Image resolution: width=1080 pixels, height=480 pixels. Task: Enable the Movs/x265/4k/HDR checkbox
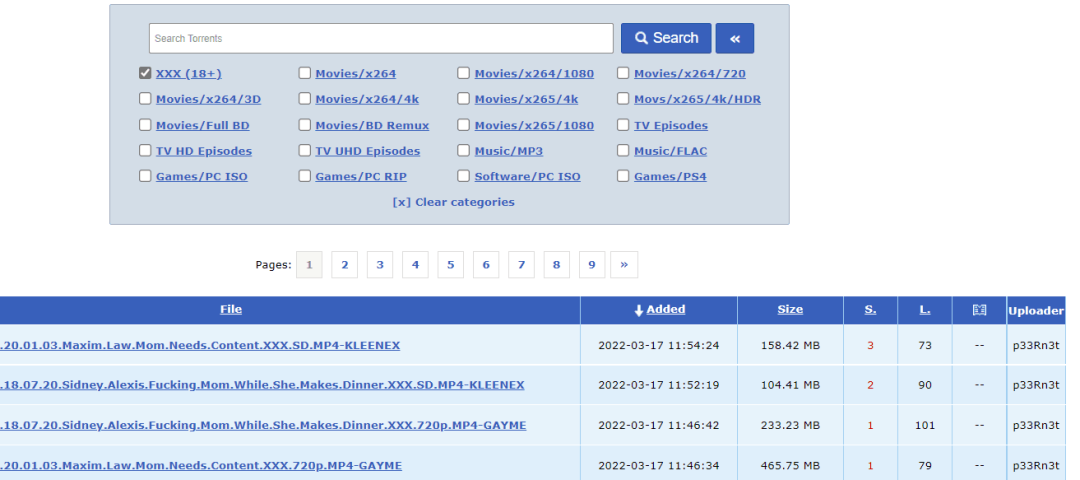[x=623, y=98]
